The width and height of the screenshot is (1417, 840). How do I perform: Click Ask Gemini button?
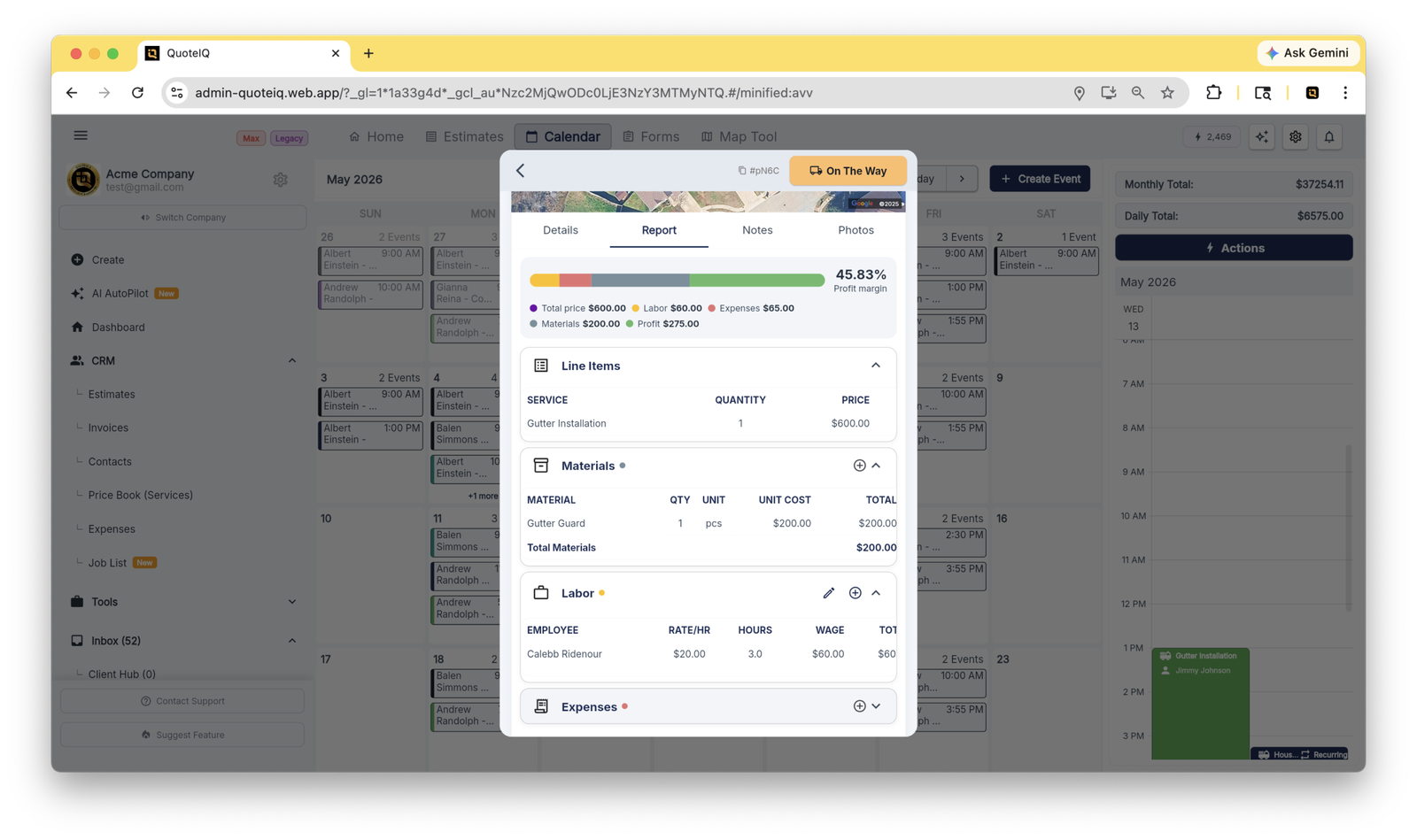[x=1308, y=53]
